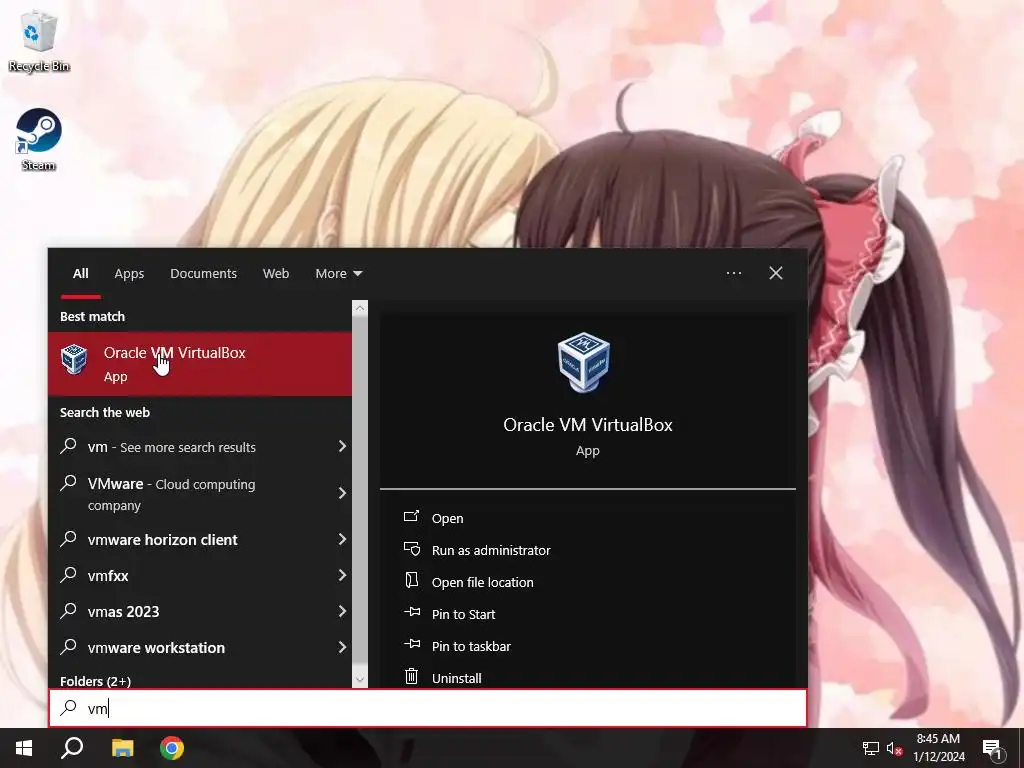Expand the vmfxx suggestion arrow
1024x768 pixels.
coord(342,575)
